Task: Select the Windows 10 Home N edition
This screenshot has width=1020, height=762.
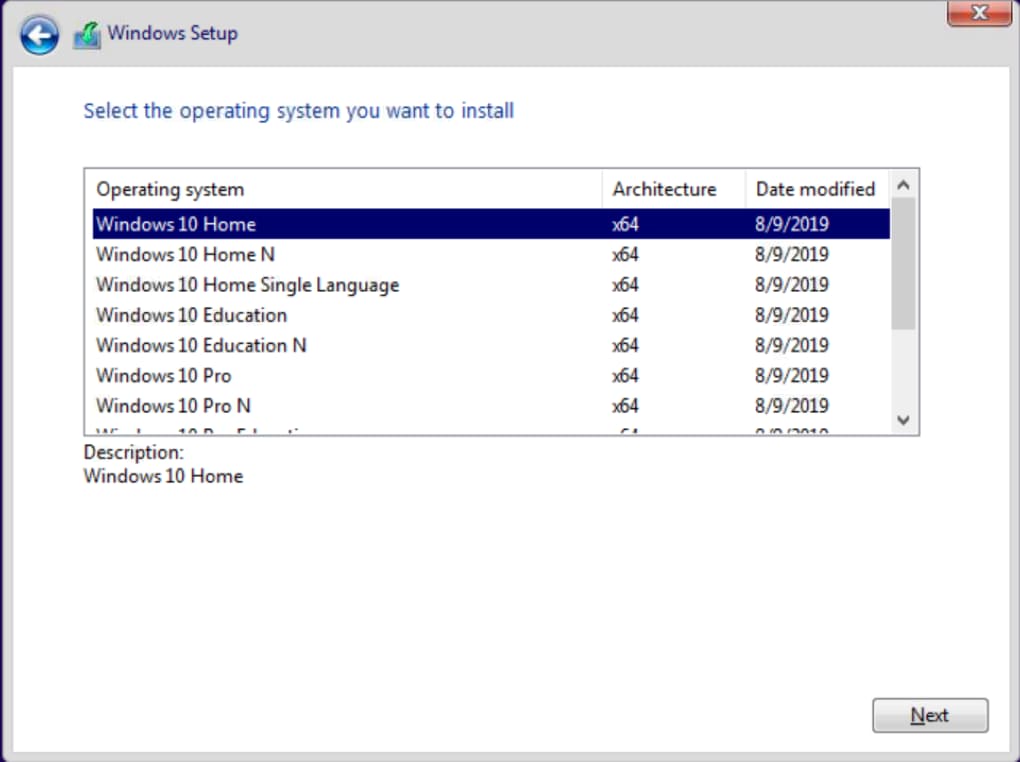Action: coord(185,254)
